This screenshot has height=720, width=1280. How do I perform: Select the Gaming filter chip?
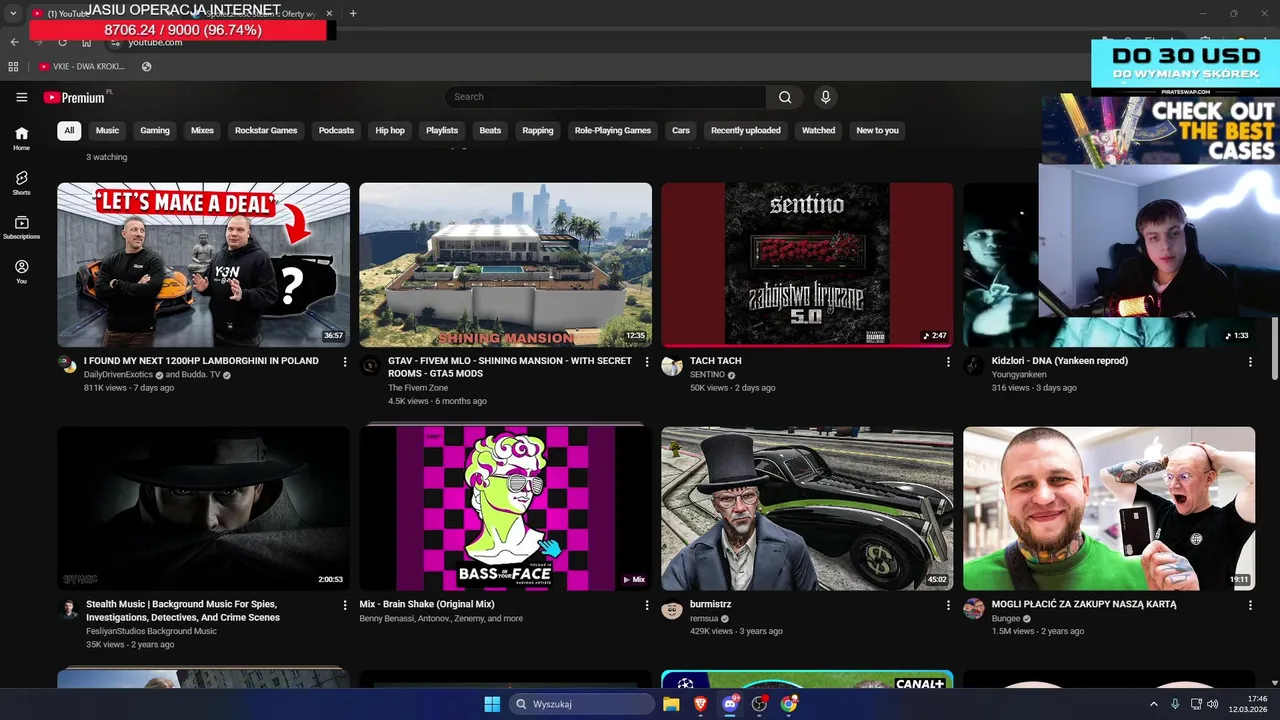coord(155,130)
